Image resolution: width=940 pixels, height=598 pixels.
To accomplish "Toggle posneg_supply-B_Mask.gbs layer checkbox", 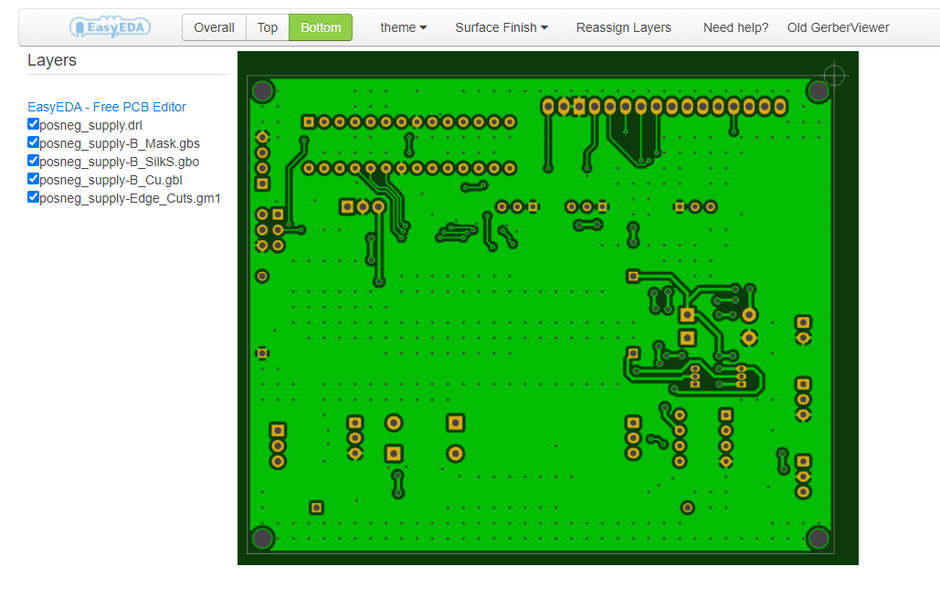I will tap(33, 142).
